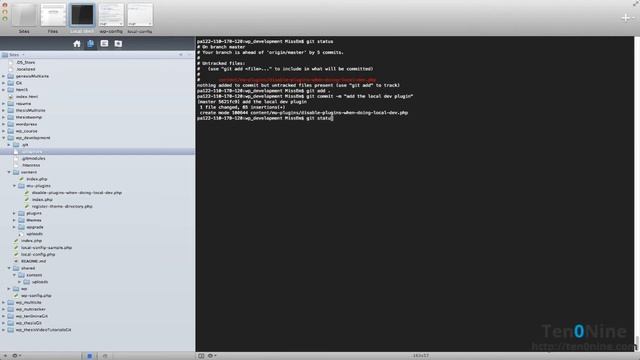Expand wp_thesisVideoTutorialsGit folder
The width and height of the screenshot is (640, 360).
point(4,330)
